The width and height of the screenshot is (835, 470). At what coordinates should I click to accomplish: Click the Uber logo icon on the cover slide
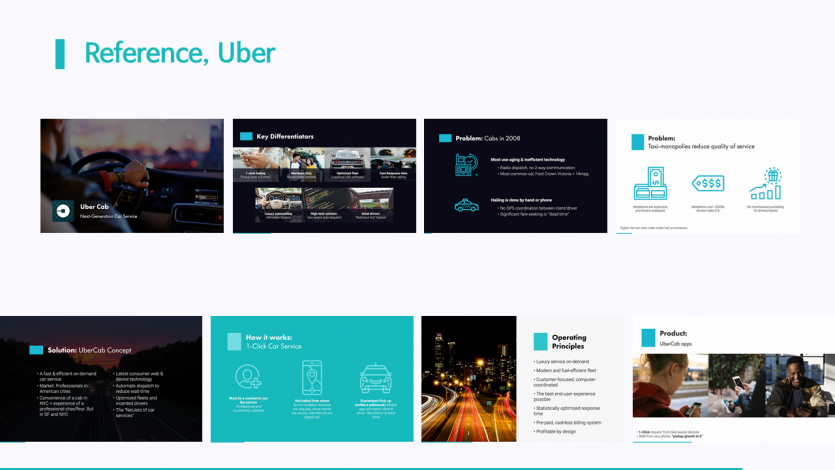tap(63, 211)
